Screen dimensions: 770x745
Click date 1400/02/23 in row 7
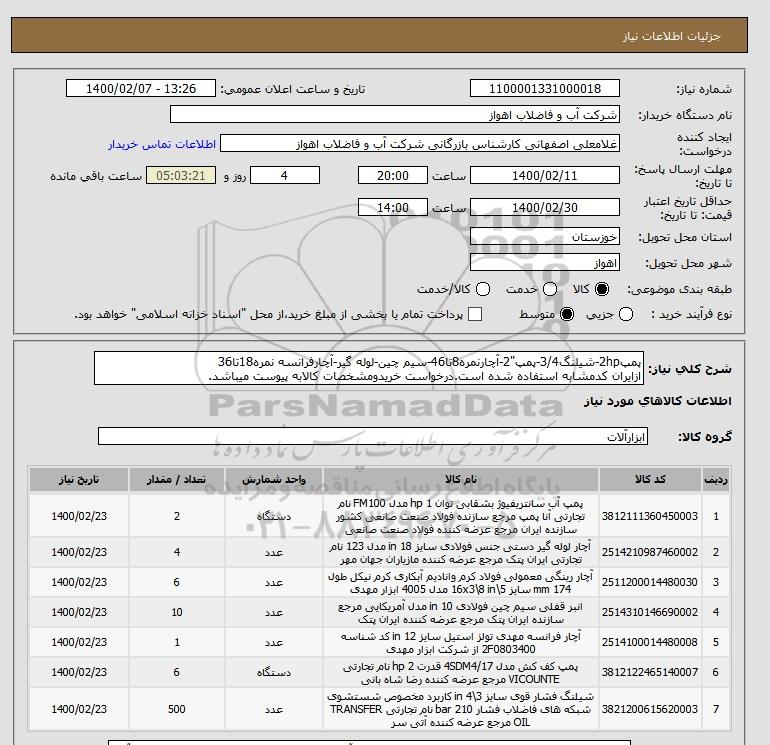pos(79,709)
